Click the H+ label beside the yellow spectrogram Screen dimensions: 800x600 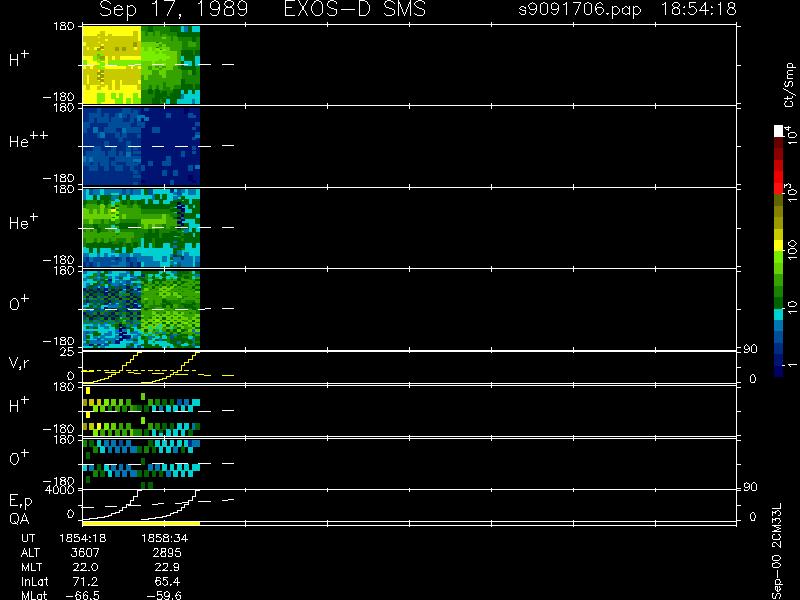click(x=19, y=59)
